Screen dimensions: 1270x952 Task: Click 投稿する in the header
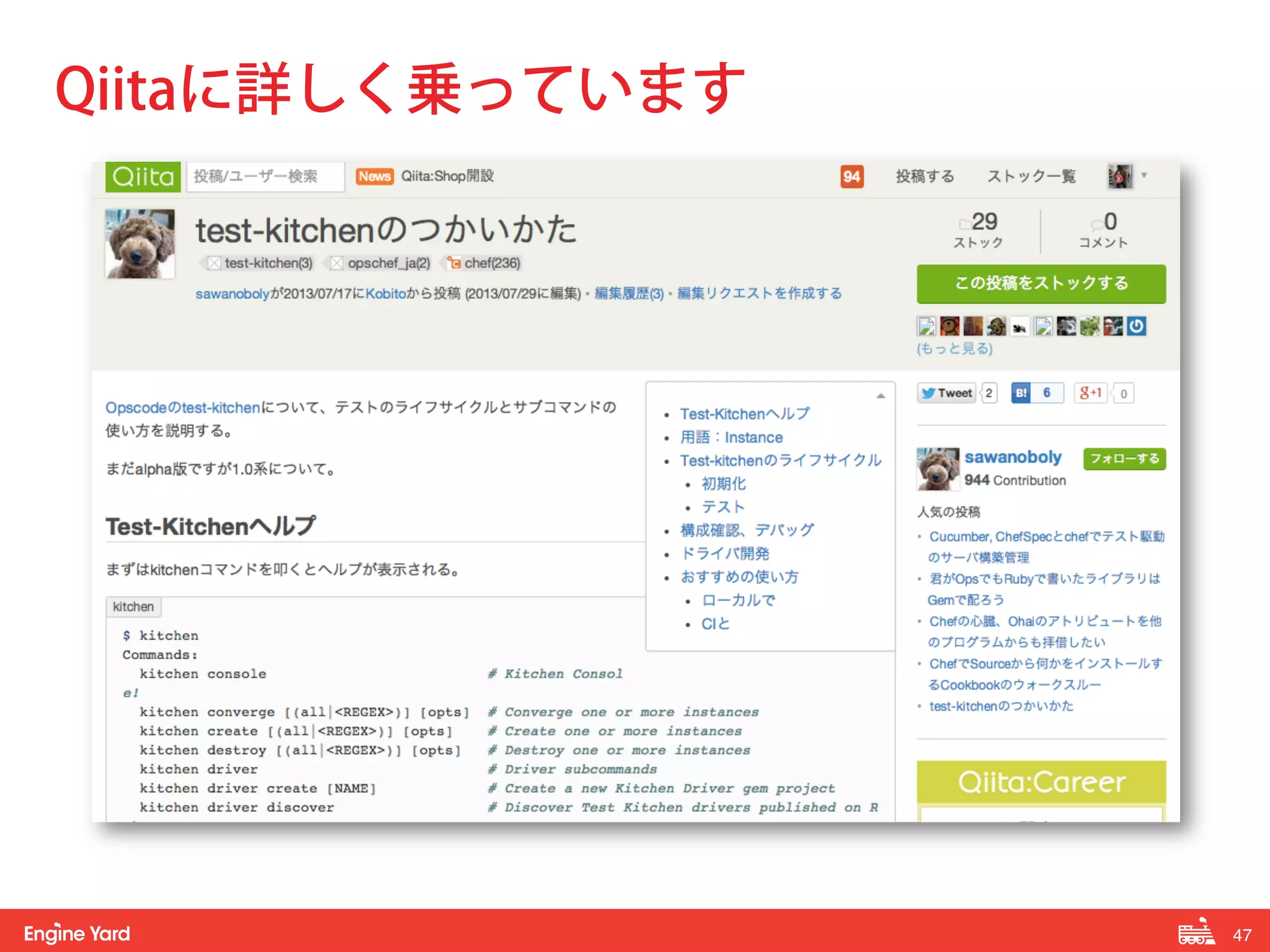[x=925, y=177]
